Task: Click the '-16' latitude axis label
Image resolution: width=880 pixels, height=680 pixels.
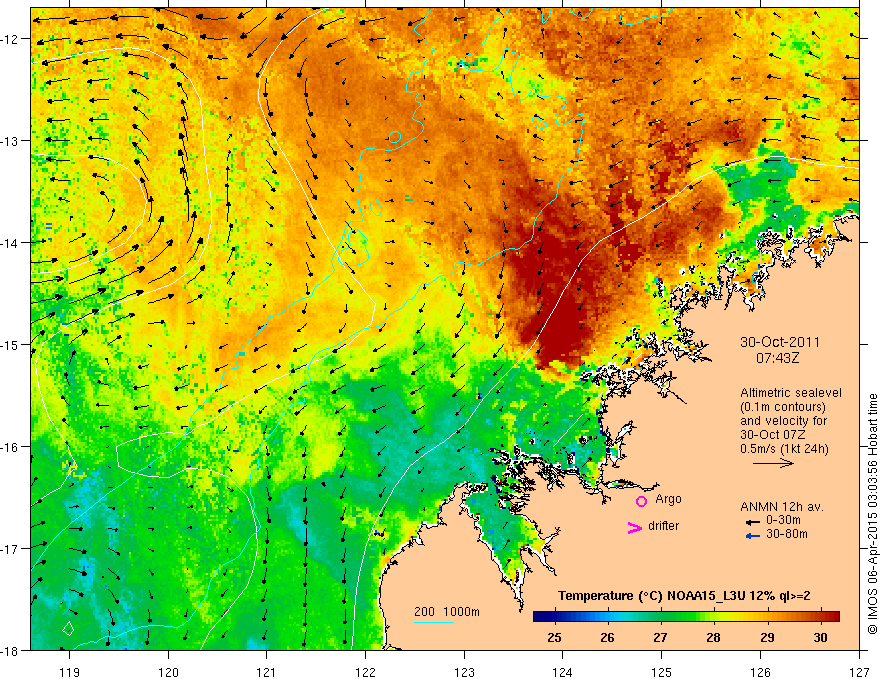Action: coord(11,447)
